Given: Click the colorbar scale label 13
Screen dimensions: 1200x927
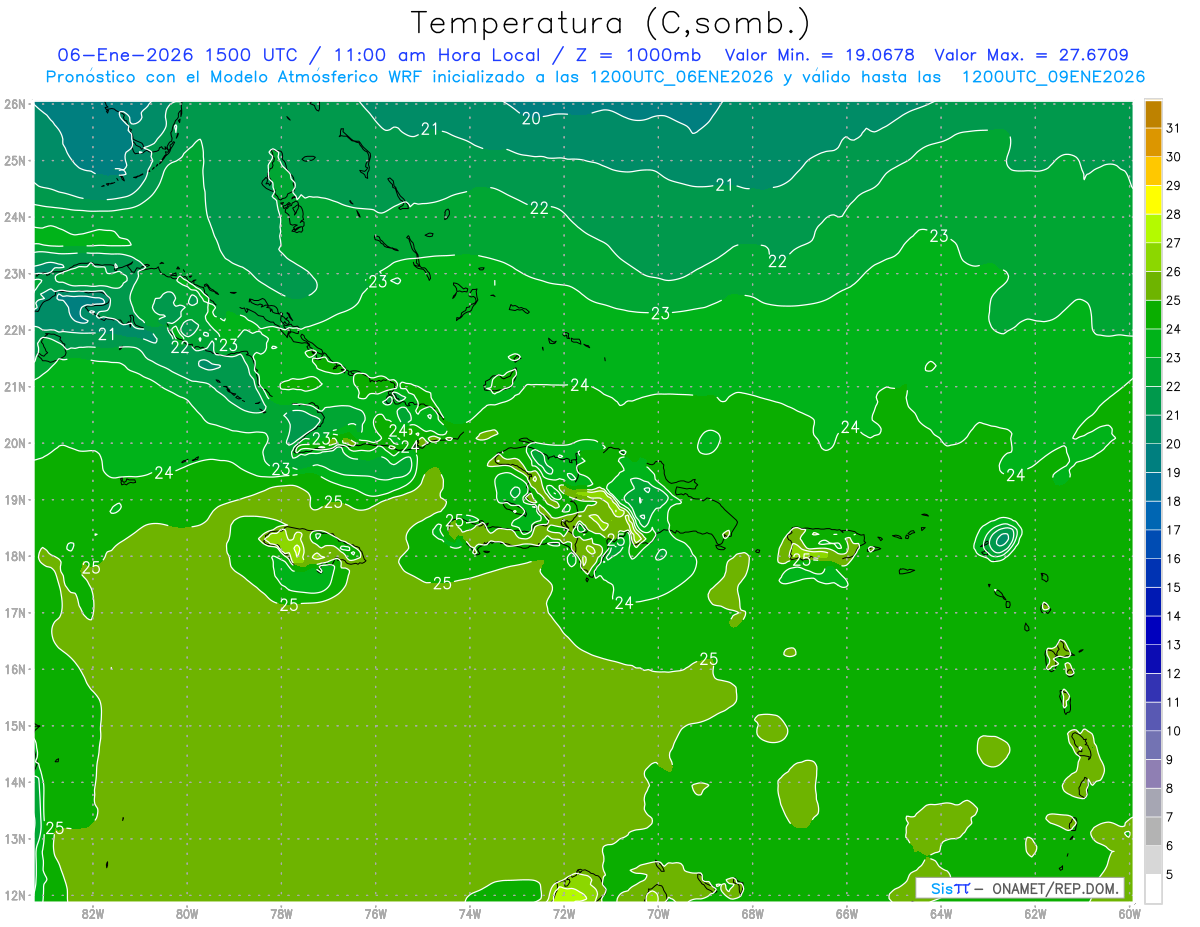Looking at the screenshot, I should tap(1174, 644).
